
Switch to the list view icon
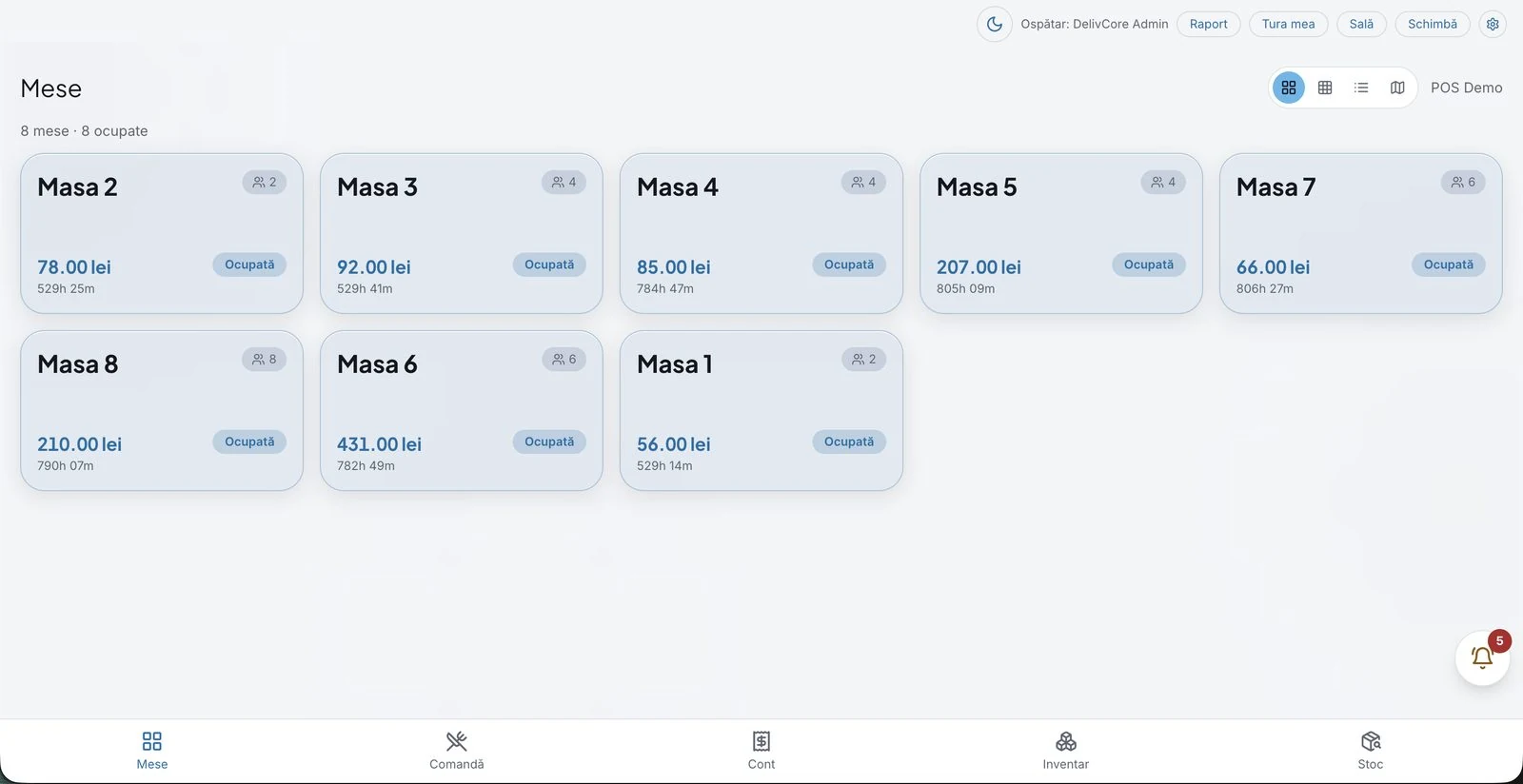pos(1361,88)
